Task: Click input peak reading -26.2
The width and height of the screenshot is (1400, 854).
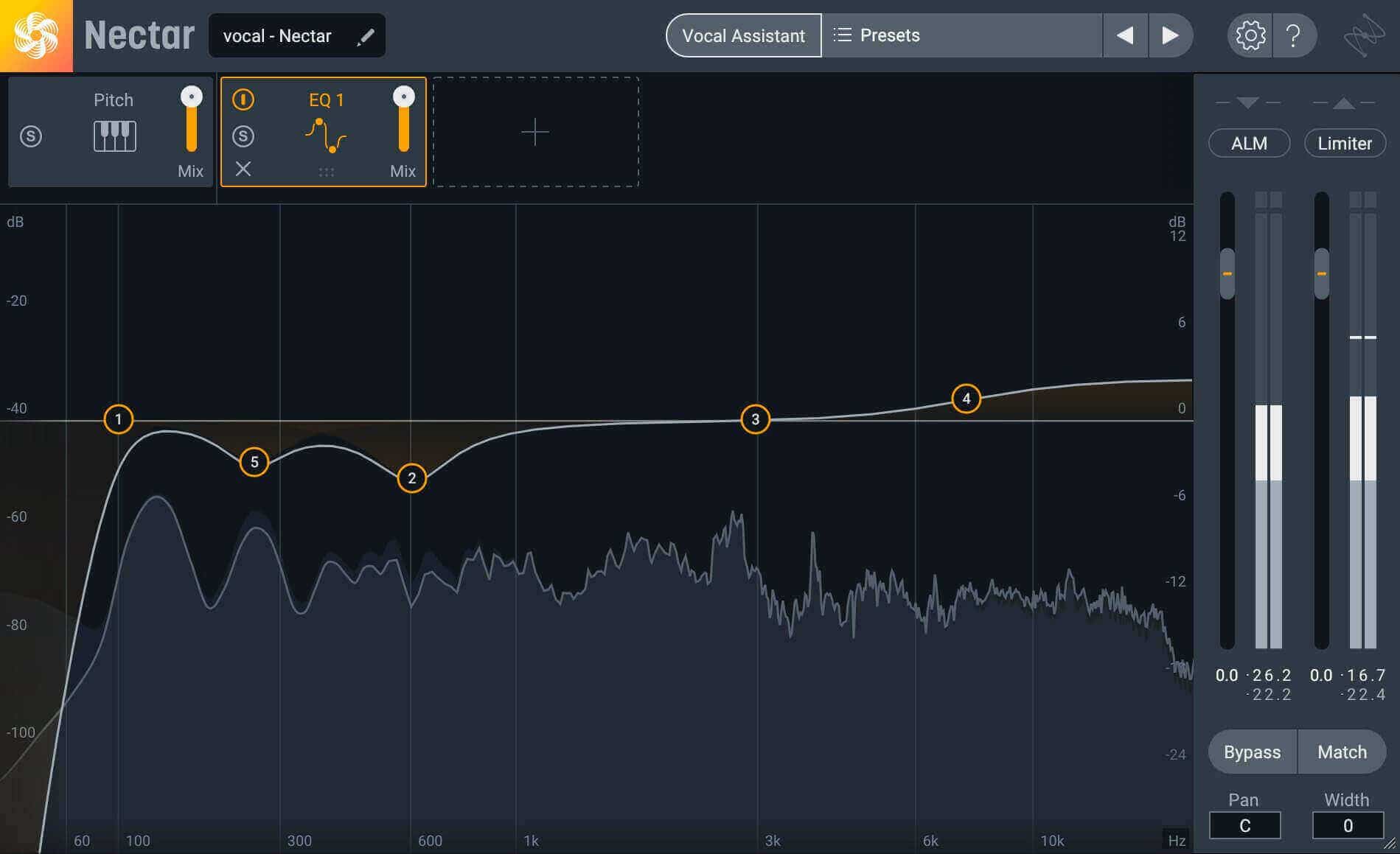Action: pos(1270,675)
